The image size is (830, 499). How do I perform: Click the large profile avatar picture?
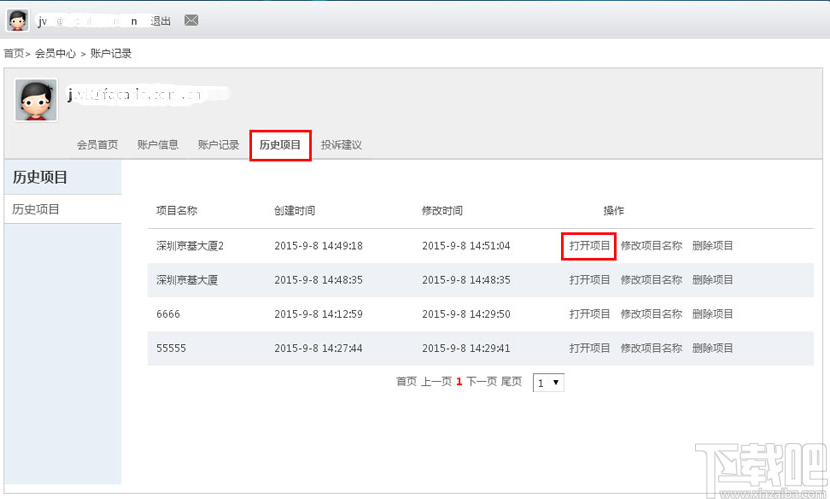tap(36, 100)
